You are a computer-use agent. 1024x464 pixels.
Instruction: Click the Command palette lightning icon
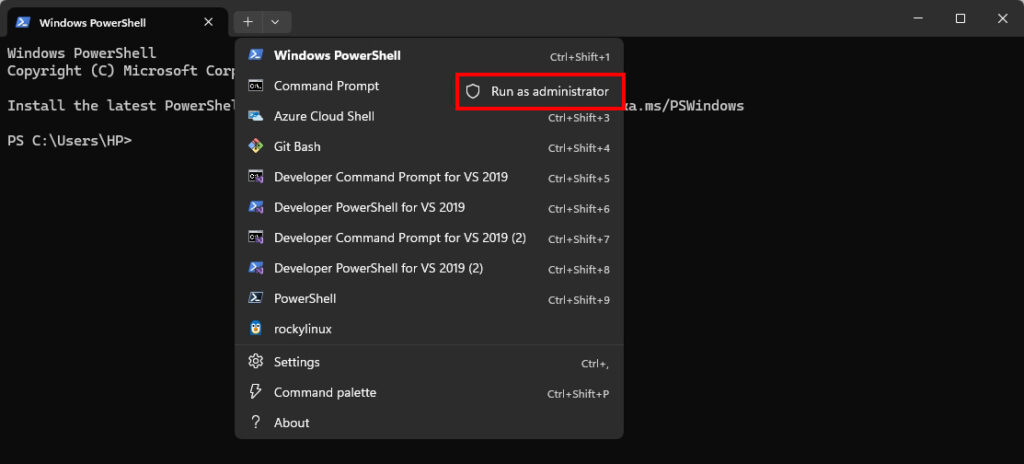pyautogui.click(x=255, y=392)
